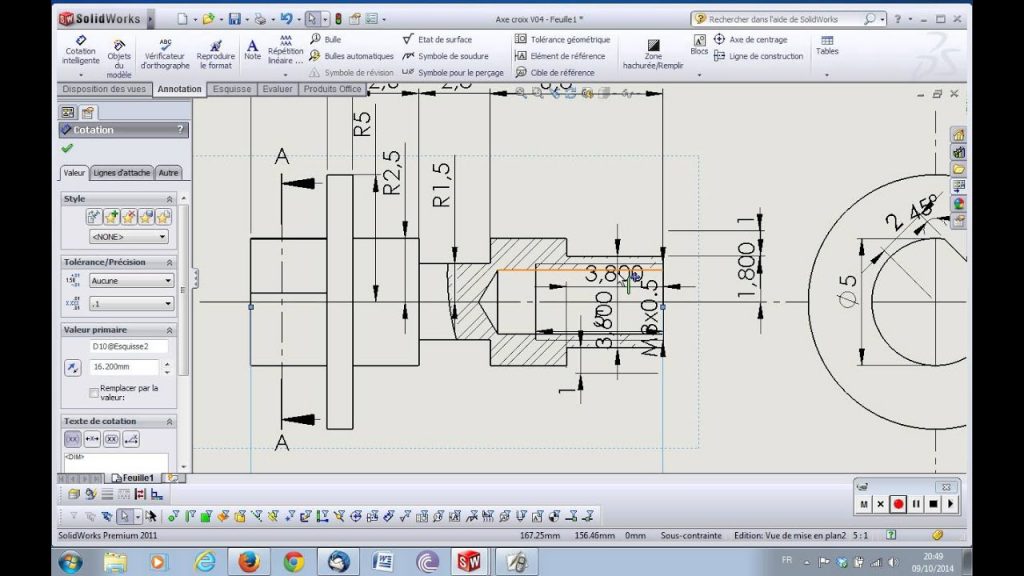Open Chrome from the taskbar
The height and width of the screenshot is (576, 1024).
(x=294, y=562)
